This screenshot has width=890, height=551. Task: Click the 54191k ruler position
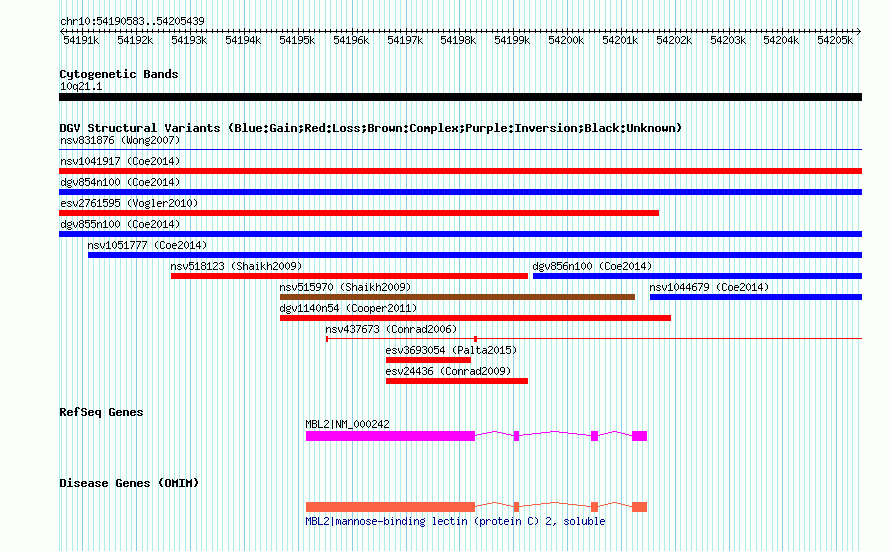tap(81, 40)
